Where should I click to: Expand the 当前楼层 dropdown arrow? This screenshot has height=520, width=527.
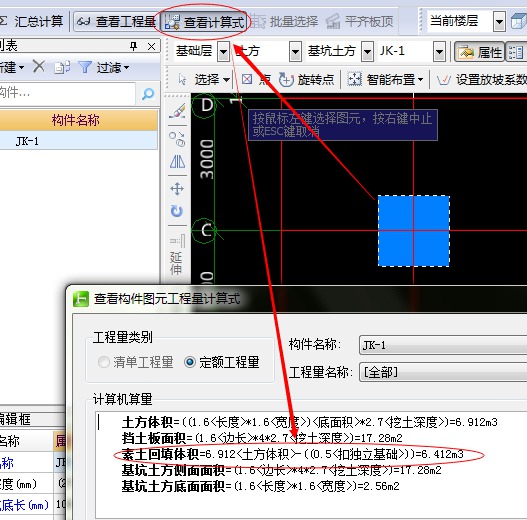coord(499,22)
